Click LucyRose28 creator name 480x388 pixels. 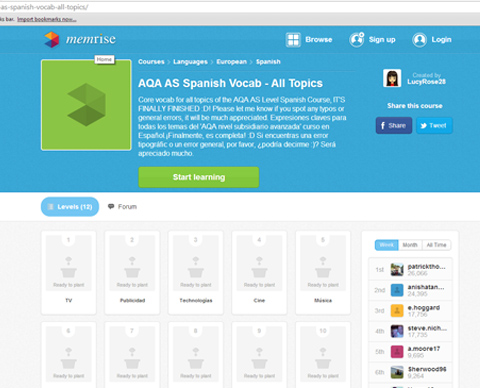pyautogui.click(x=426, y=82)
